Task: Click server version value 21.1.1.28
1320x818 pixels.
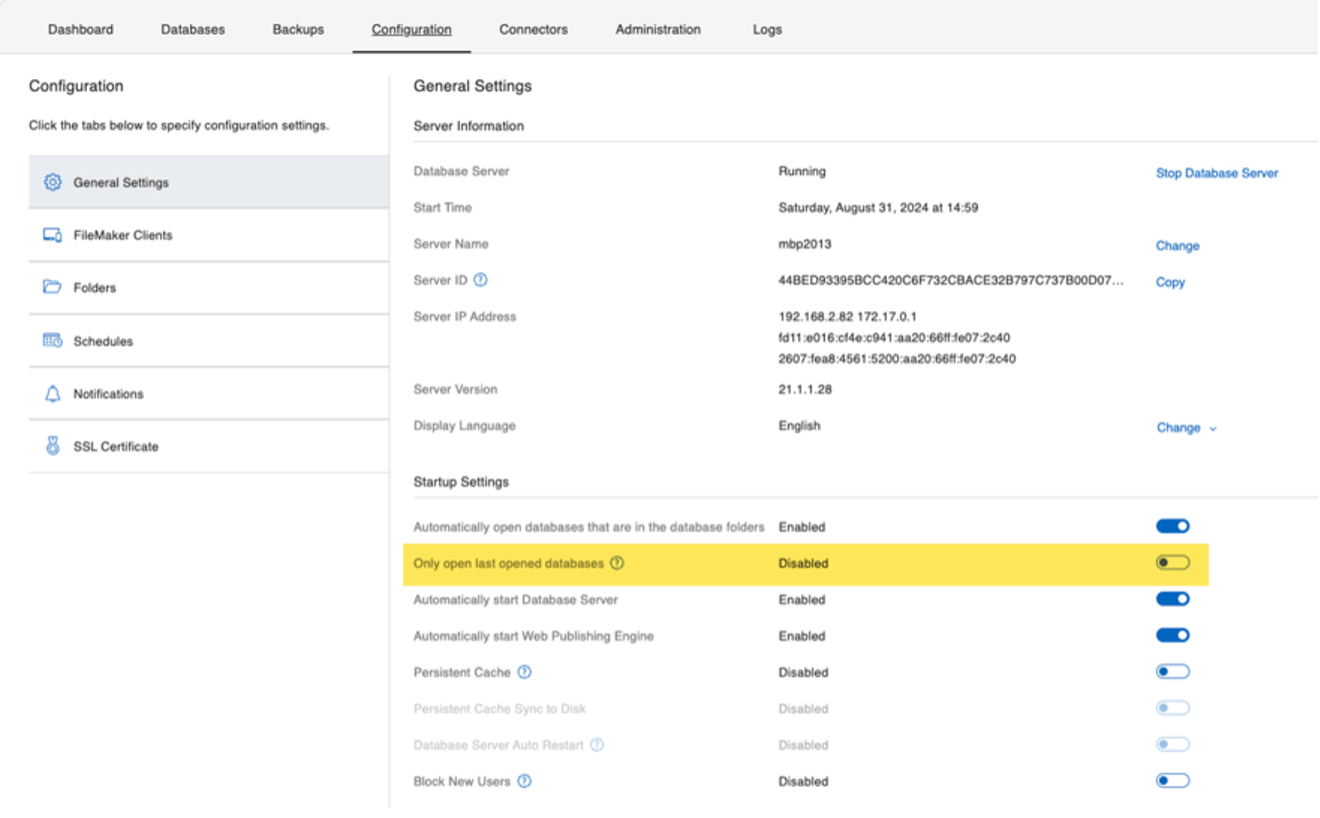Action: point(805,389)
